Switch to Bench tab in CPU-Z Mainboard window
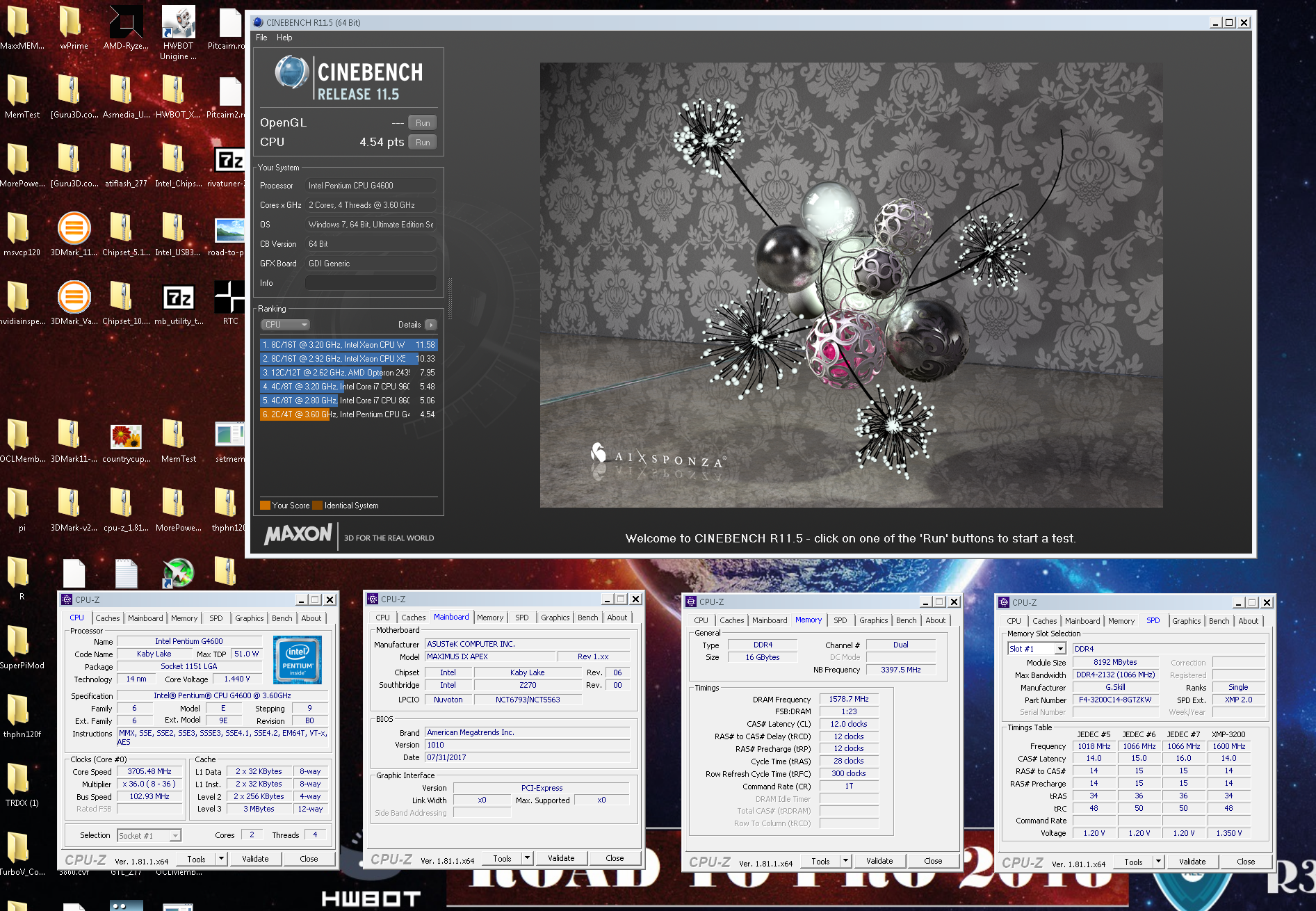Image resolution: width=1316 pixels, height=911 pixels. pyautogui.click(x=588, y=618)
